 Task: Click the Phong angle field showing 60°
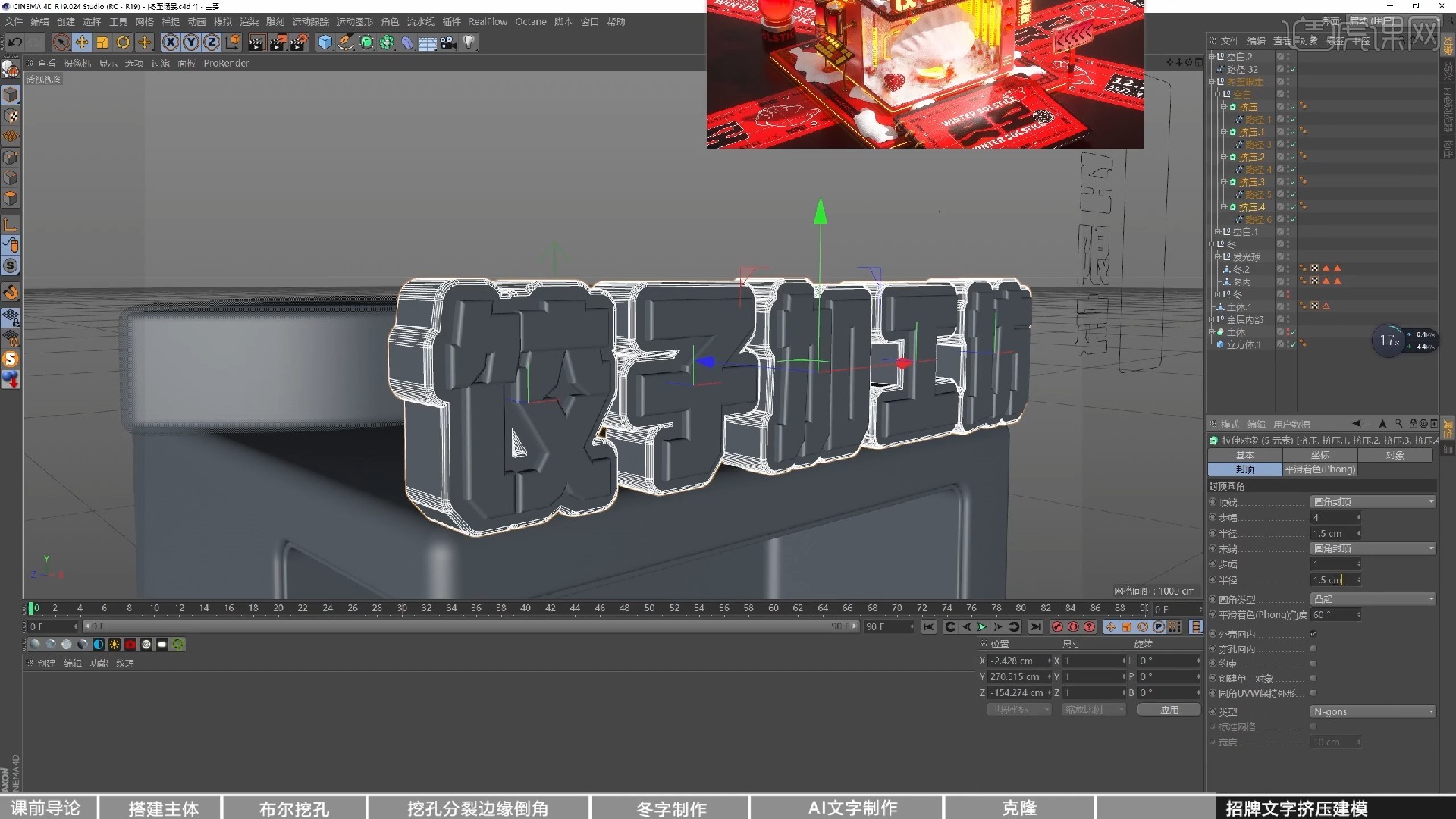point(1335,615)
